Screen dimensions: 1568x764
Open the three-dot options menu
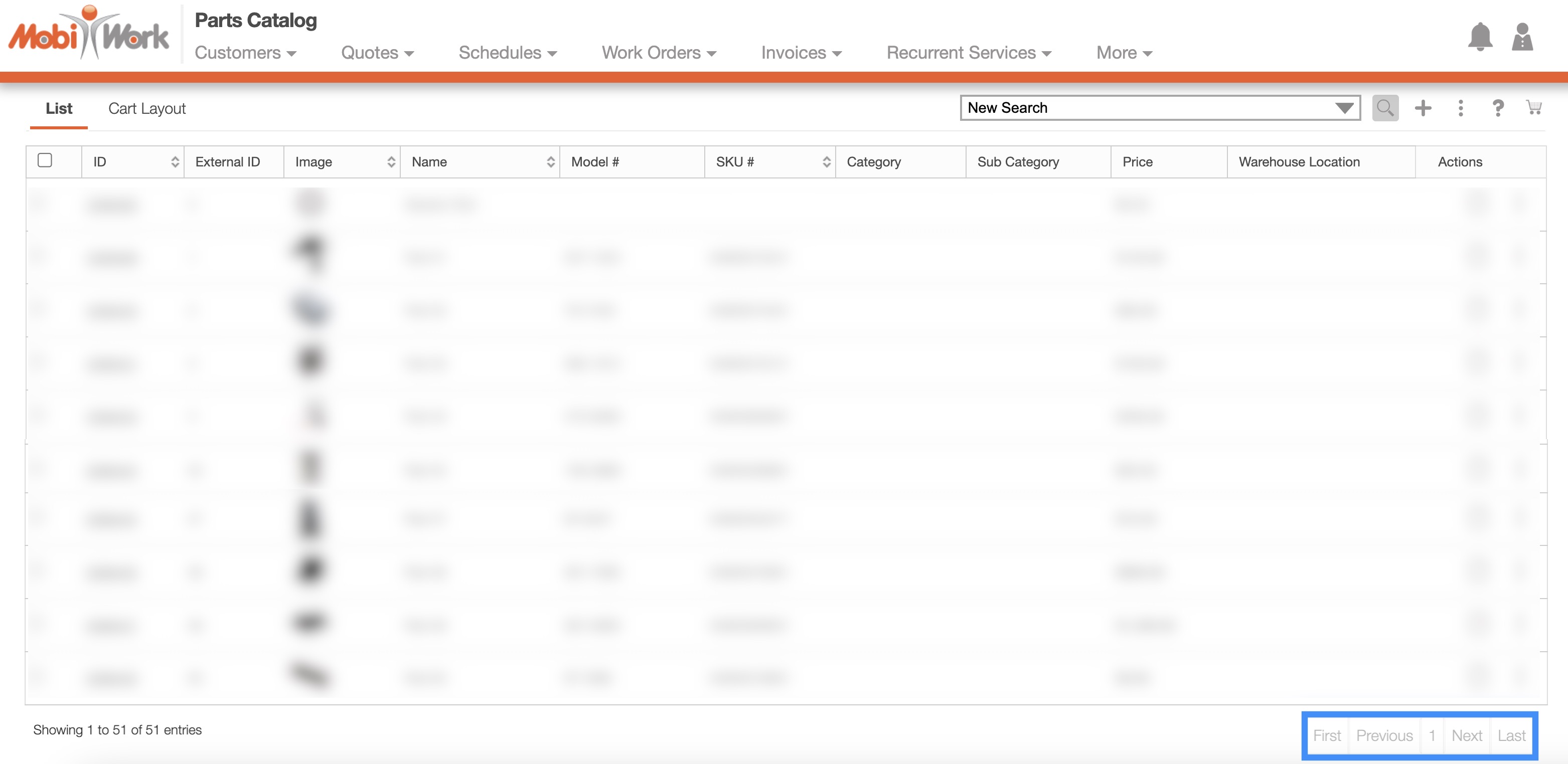(x=1460, y=108)
